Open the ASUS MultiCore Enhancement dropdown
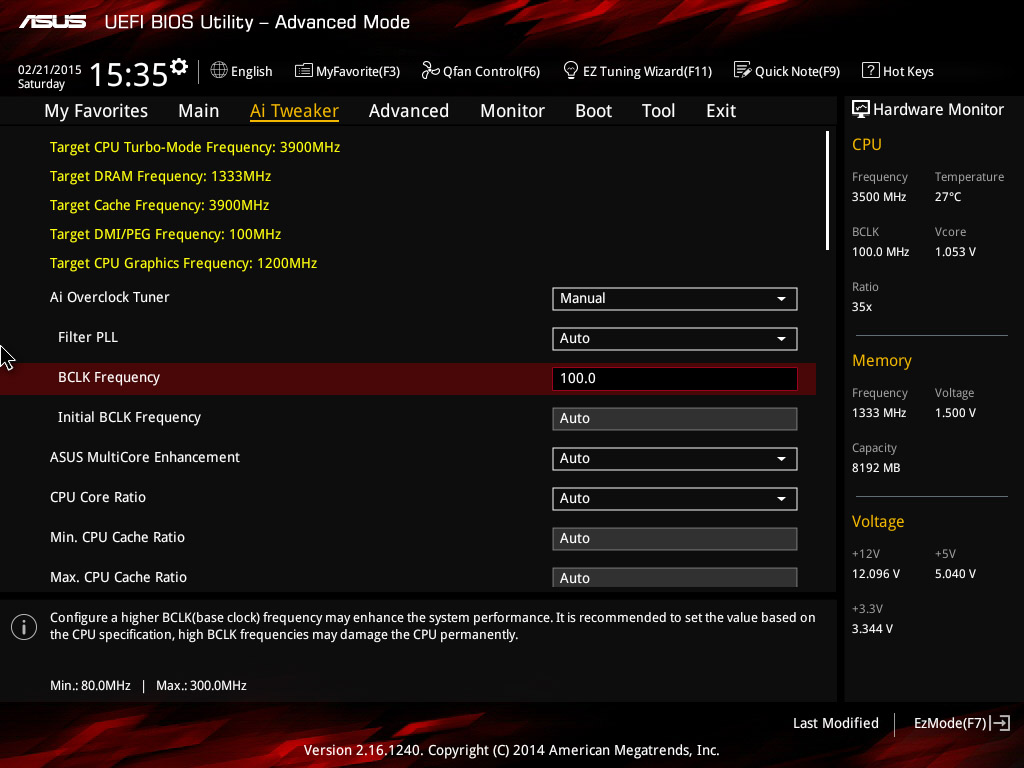Viewport: 1024px width, 768px height. point(675,458)
